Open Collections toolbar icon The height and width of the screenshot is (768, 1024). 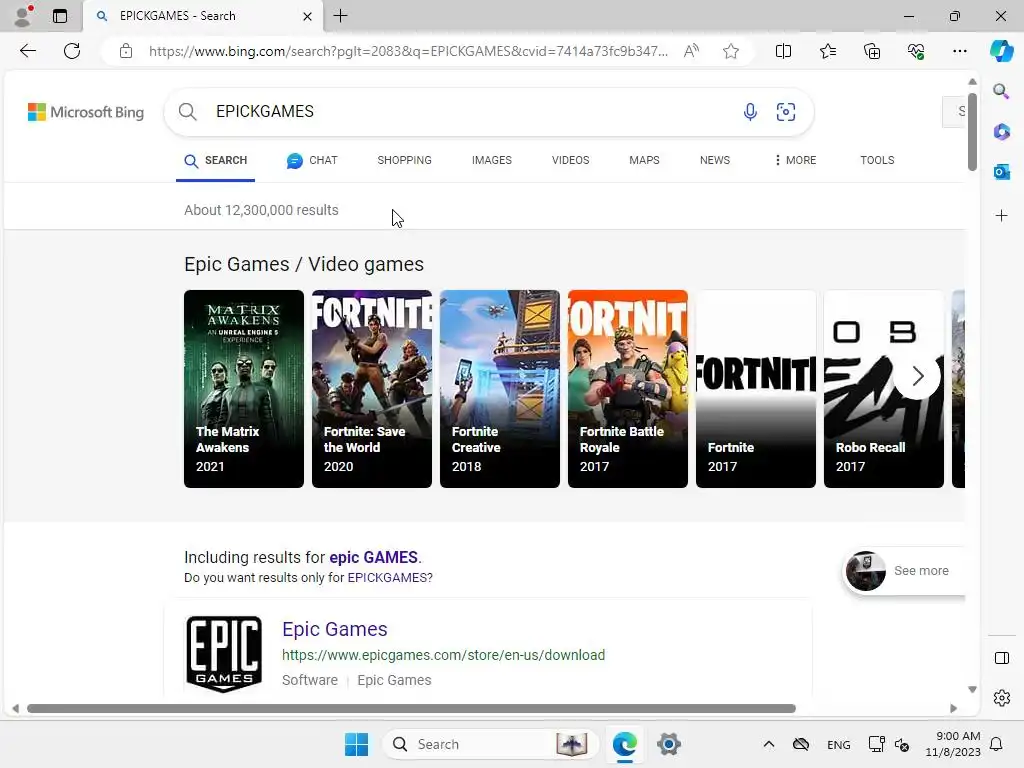point(872,51)
